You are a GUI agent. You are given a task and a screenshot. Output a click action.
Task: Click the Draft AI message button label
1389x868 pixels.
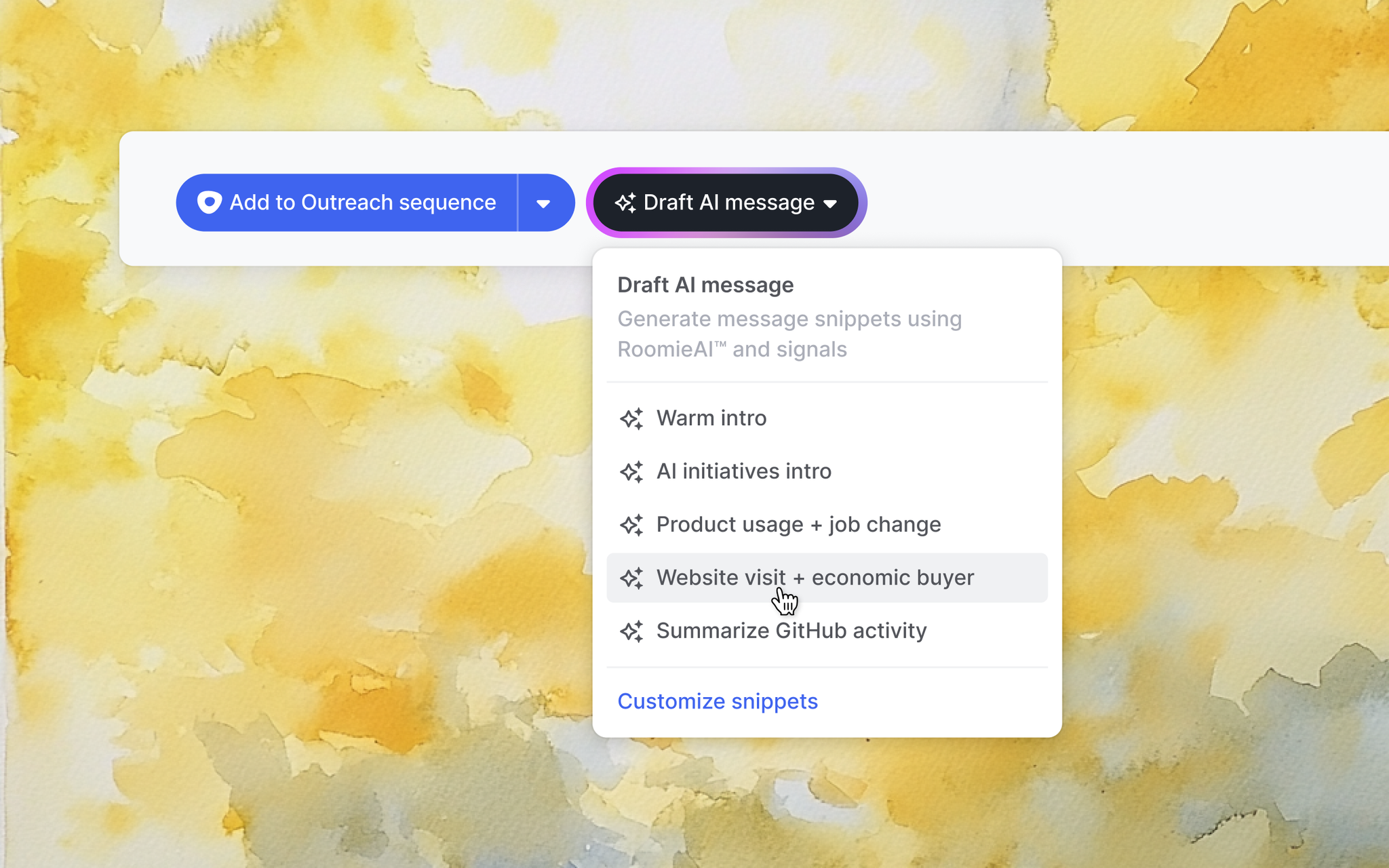point(728,203)
